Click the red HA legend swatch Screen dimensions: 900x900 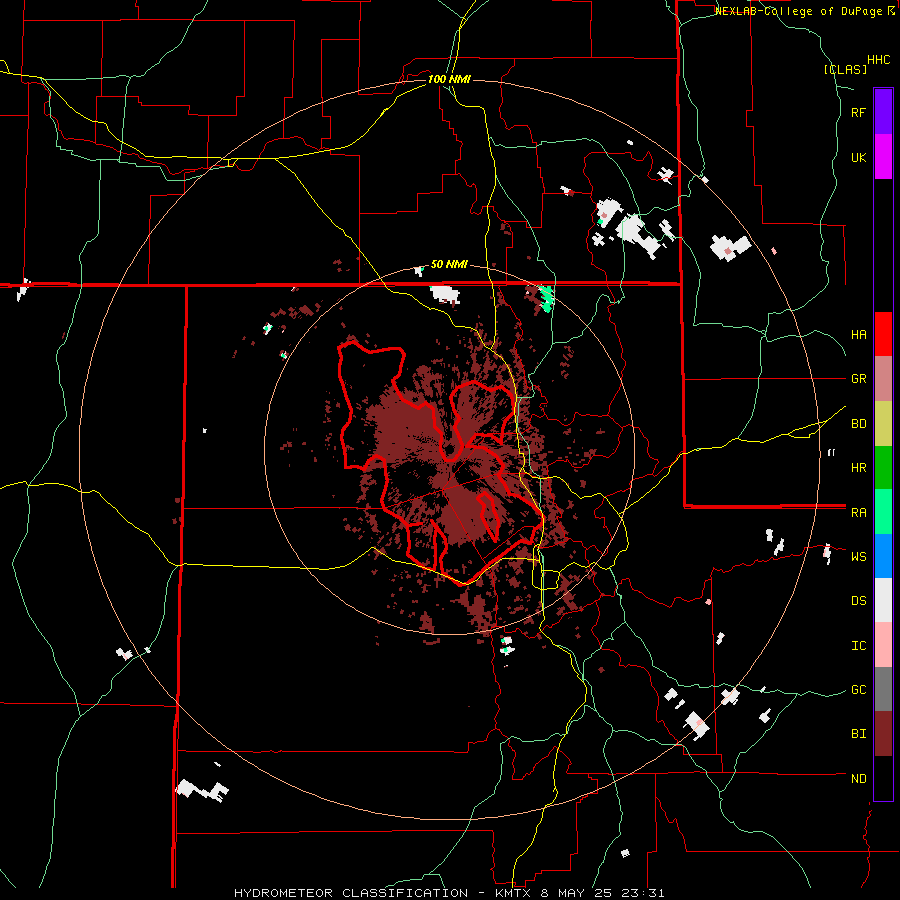point(883,334)
